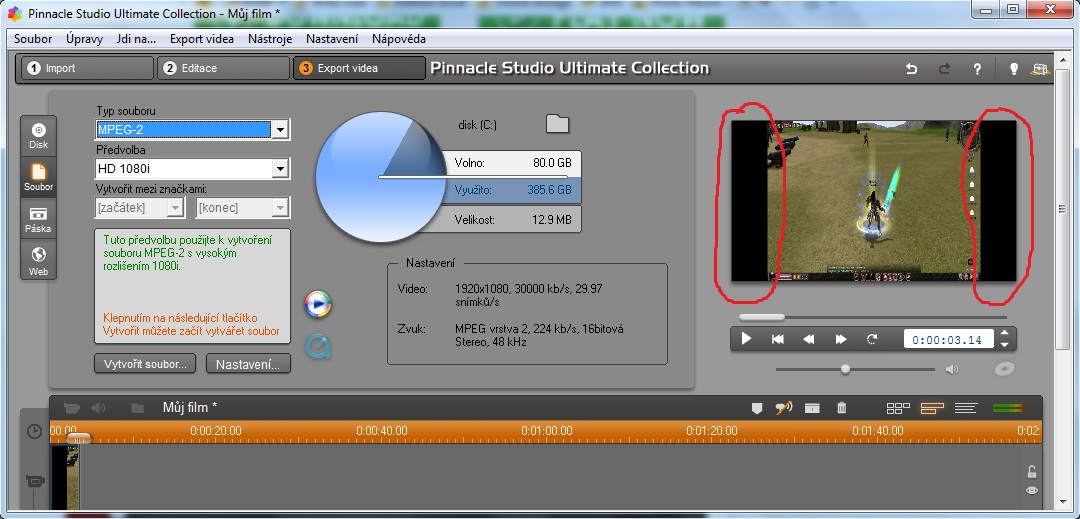The width and height of the screenshot is (1080, 519).
Task: Click the timeline camcorder toolbox icon
Action: [x=72, y=408]
